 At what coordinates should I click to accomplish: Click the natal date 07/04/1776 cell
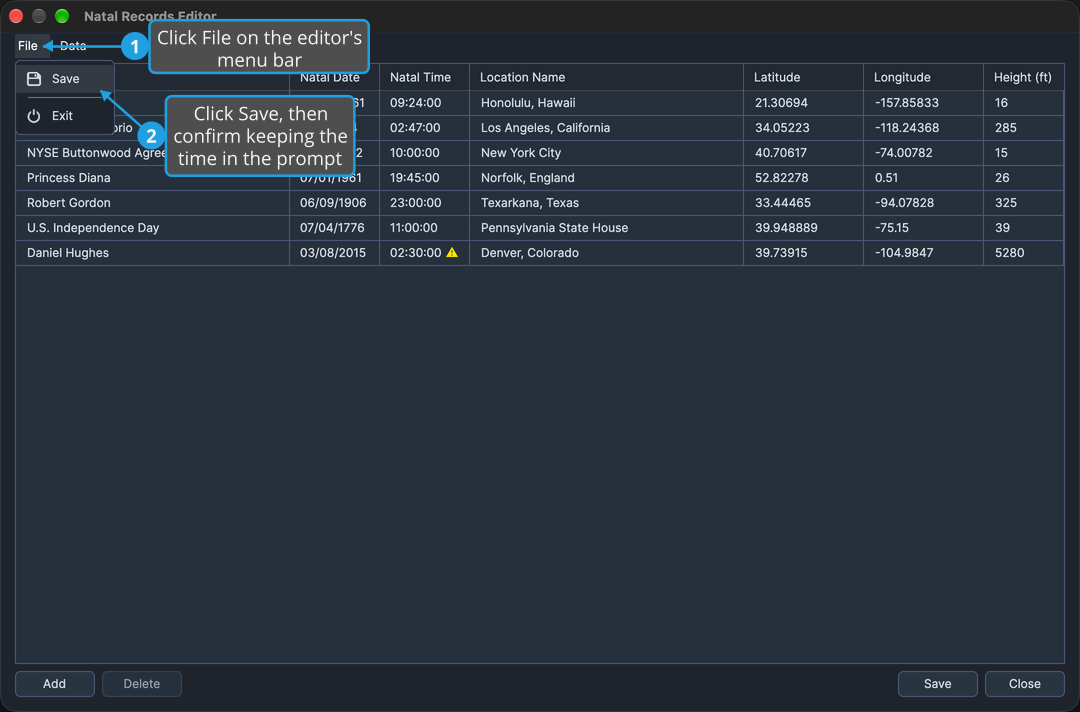pos(334,228)
